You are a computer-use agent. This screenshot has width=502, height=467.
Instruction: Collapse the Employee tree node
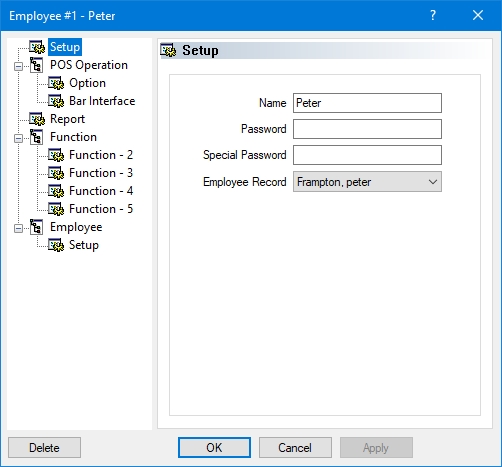(18, 228)
